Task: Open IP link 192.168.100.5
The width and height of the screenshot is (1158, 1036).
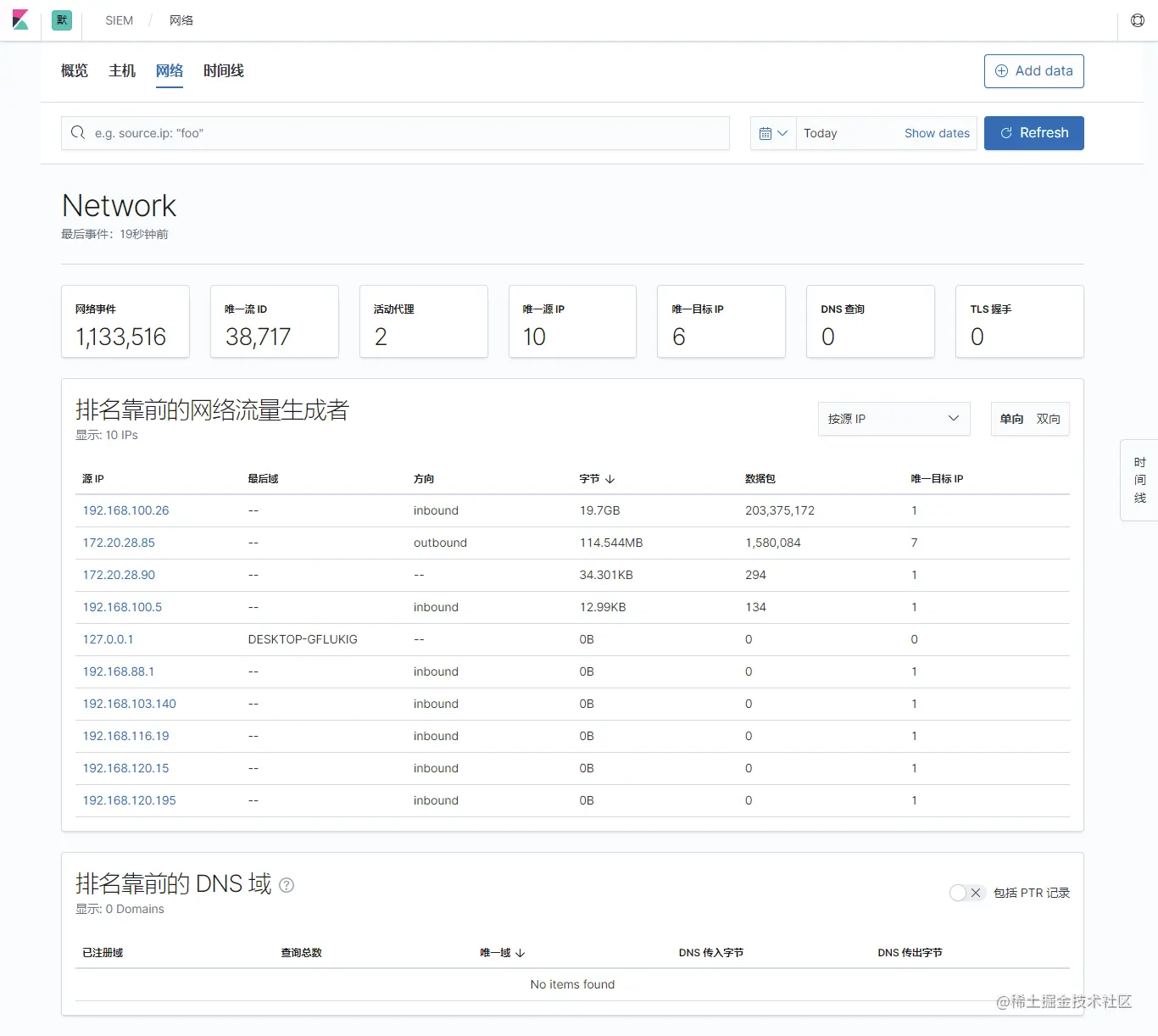Action: pyautogui.click(x=122, y=607)
